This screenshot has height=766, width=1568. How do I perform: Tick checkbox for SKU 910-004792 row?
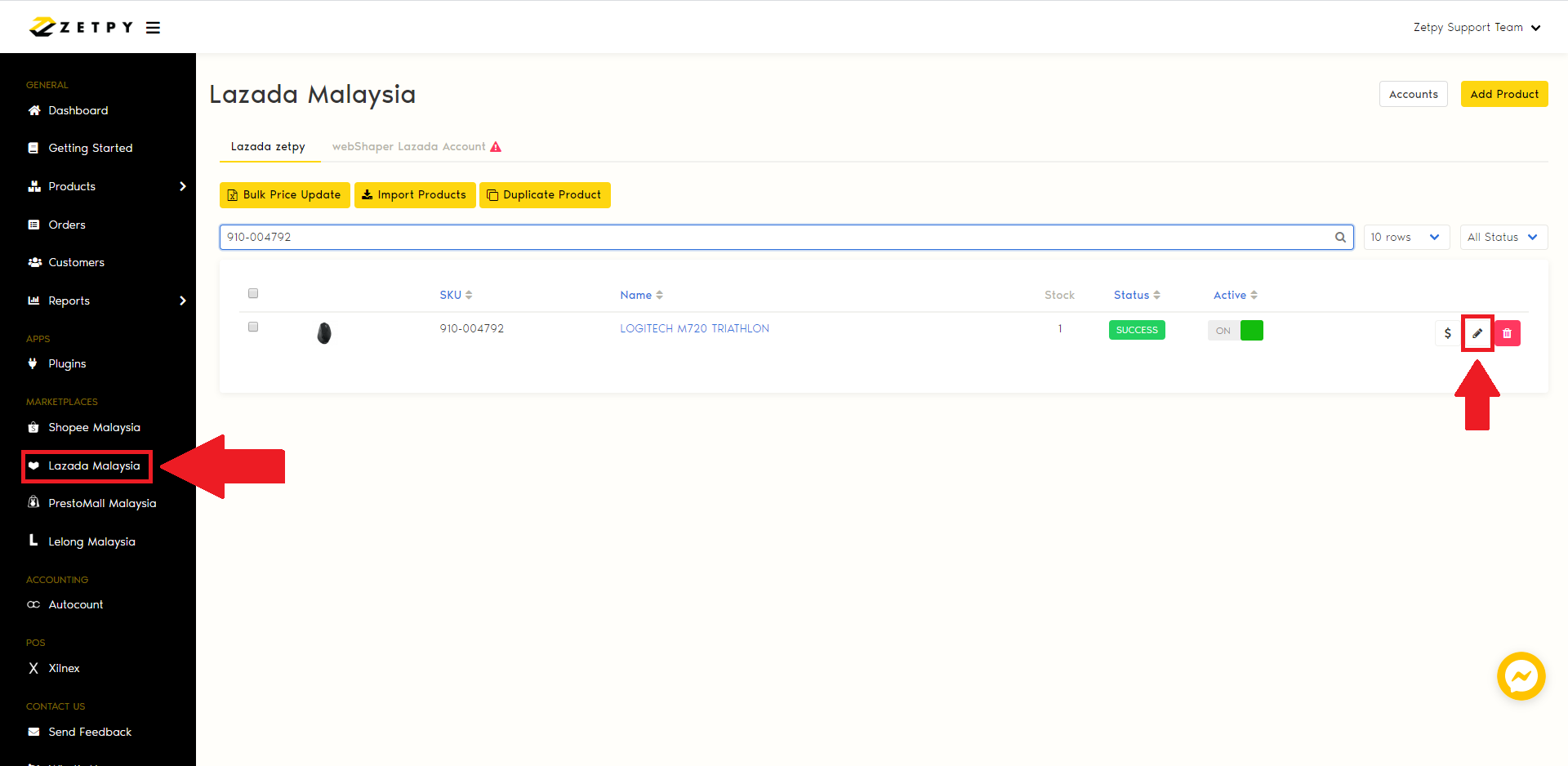(253, 327)
